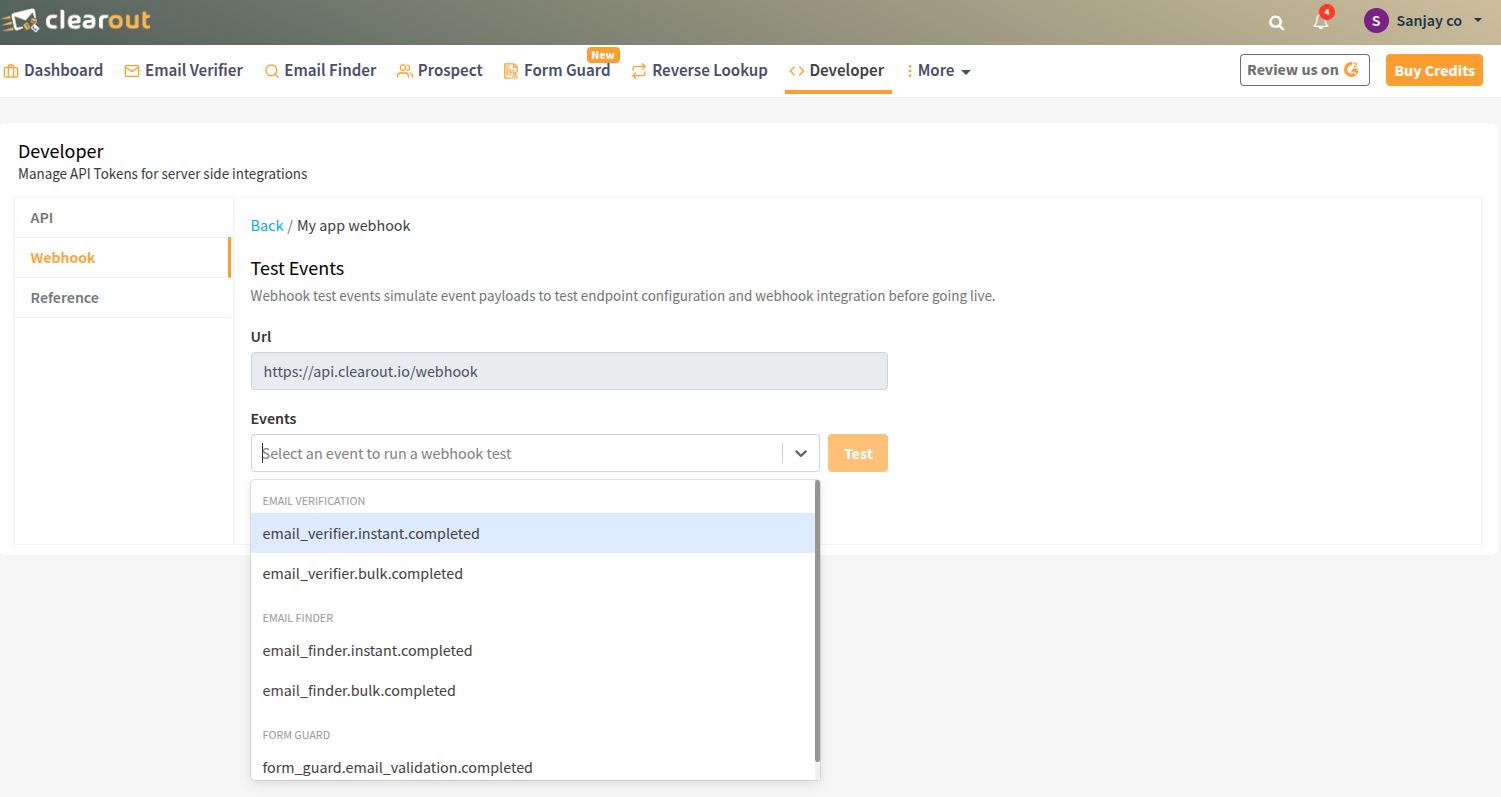Viewport: 1501px width, 797px height.
Task: Click the events dropdown list scrollbar
Action: pos(817,620)
